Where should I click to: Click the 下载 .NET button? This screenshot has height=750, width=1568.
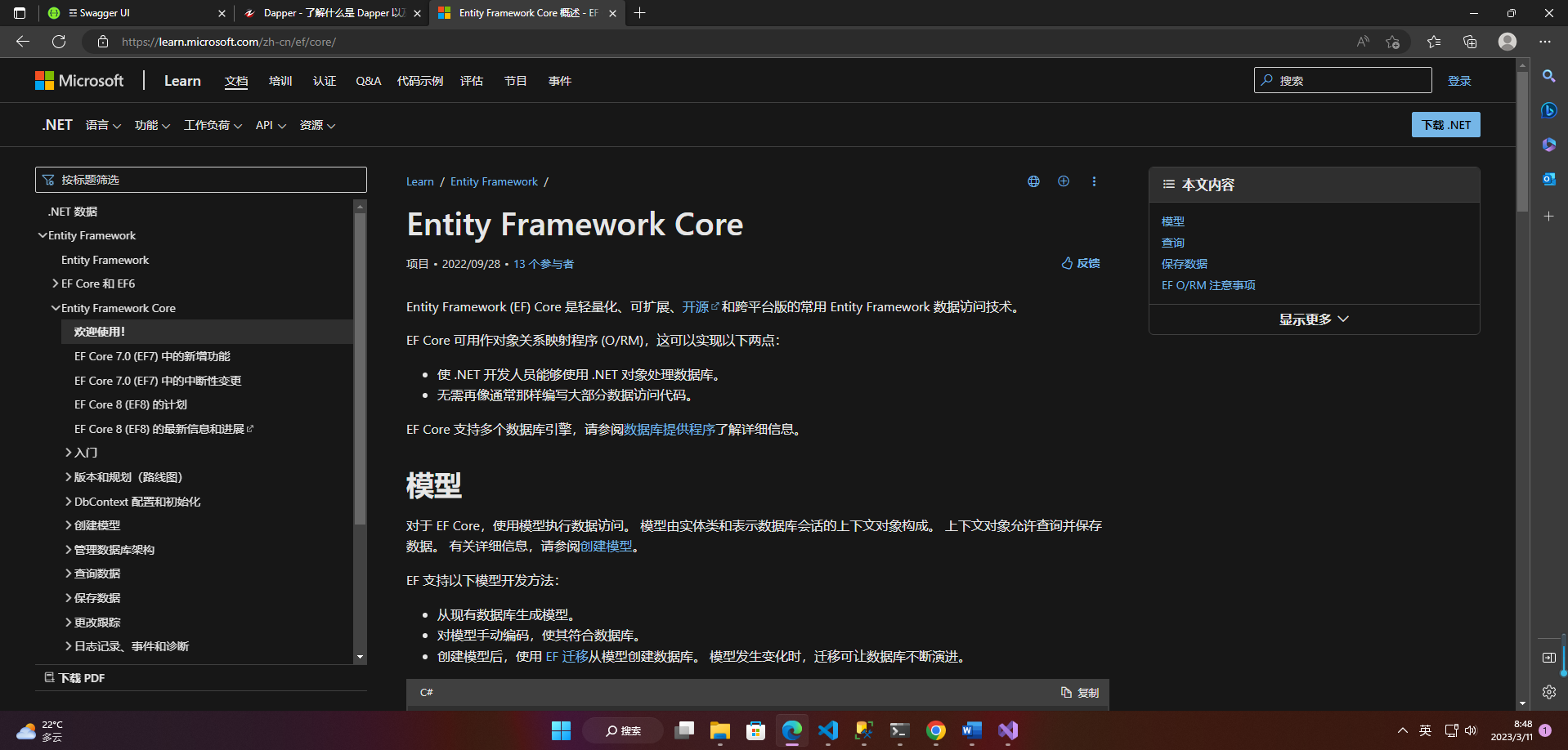coord(1445,125)
